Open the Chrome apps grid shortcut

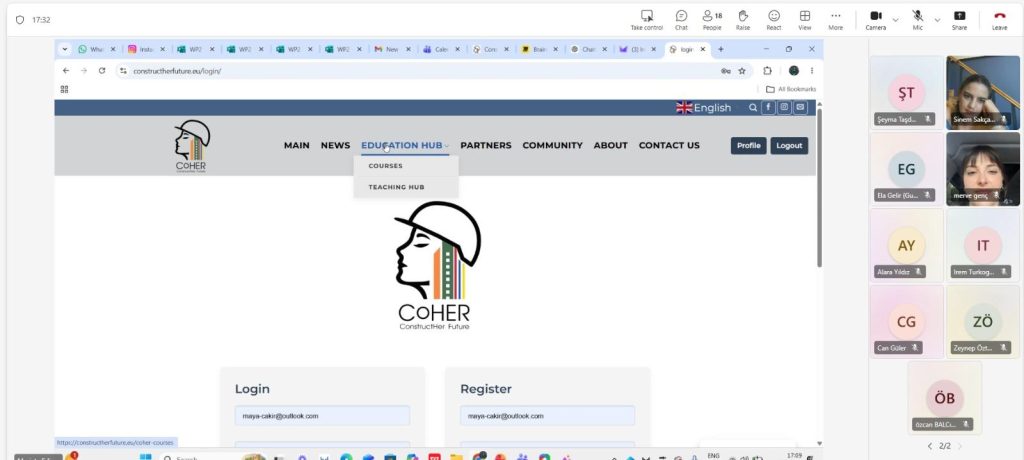64,89
